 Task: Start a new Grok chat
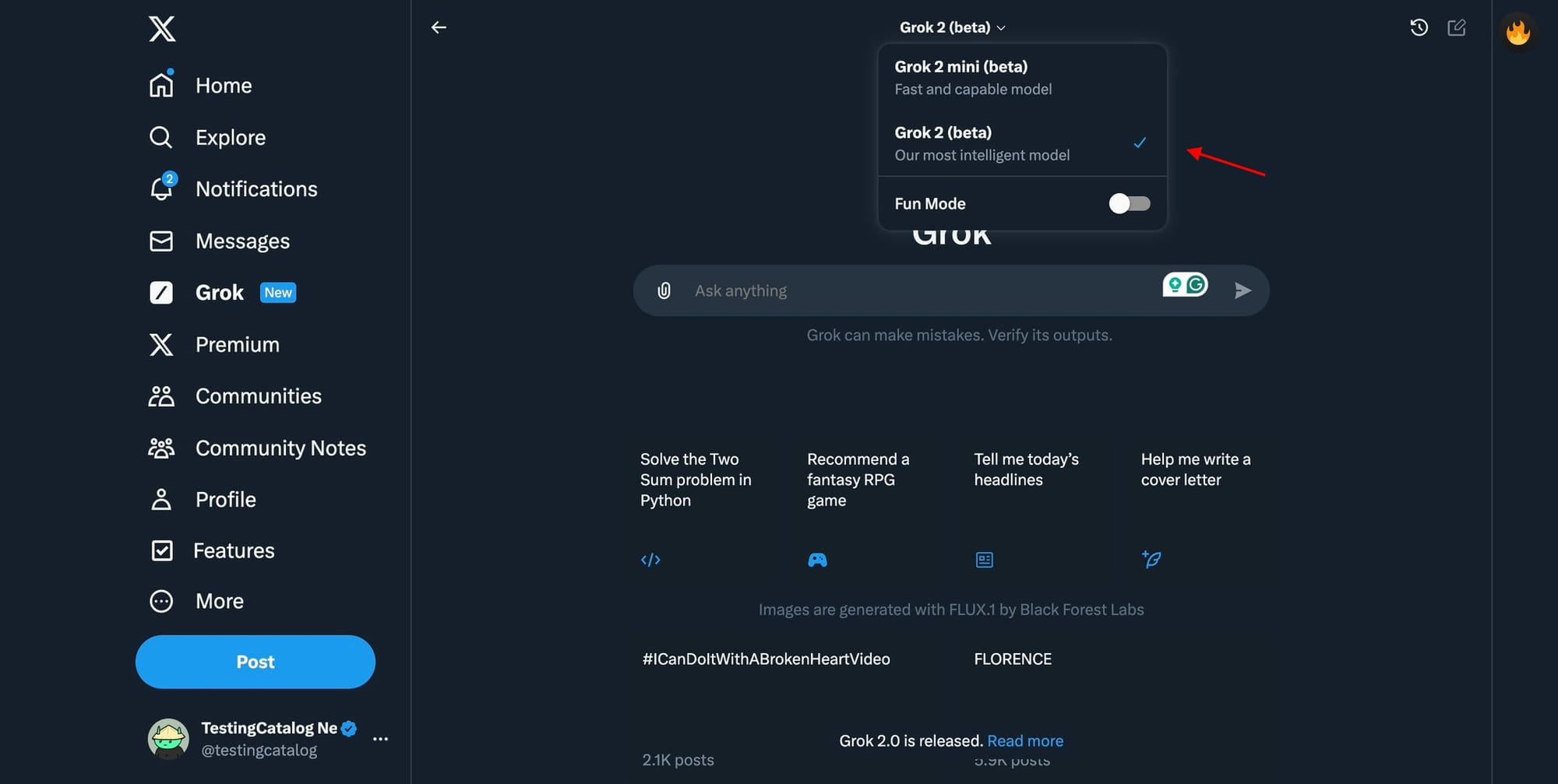(x=1456, y=28)
